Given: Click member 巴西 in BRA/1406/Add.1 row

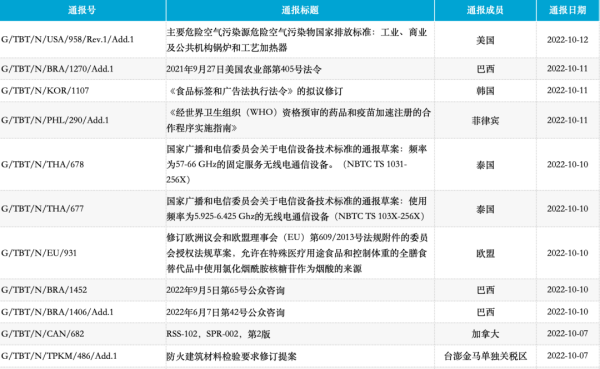Looking at the screenshot, I should 485,312.
